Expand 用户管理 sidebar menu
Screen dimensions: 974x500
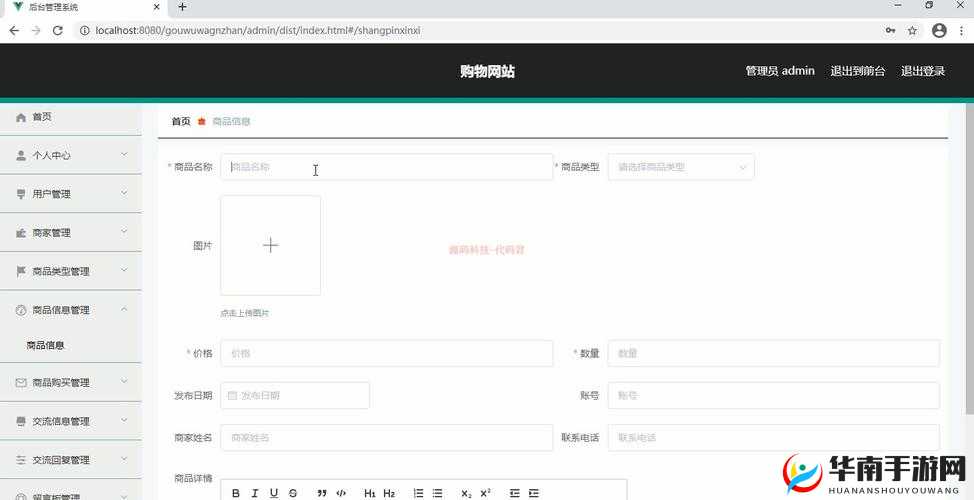(x=71, y=194)
